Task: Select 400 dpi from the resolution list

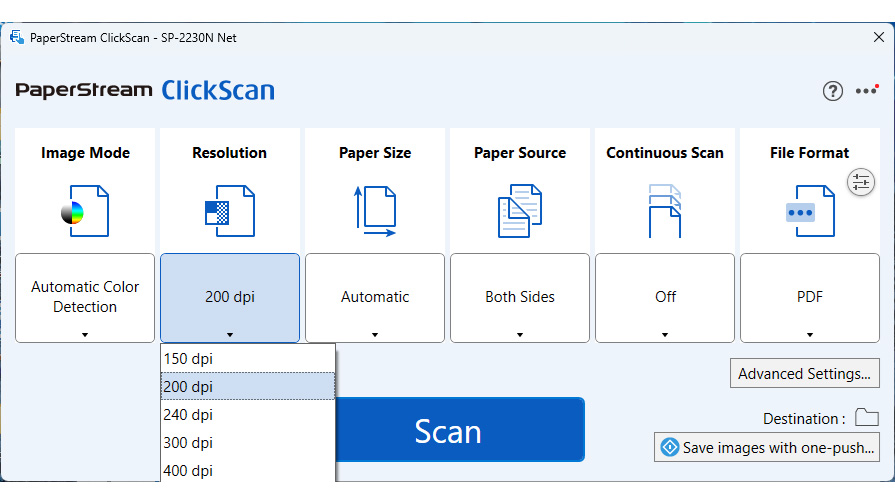Action: (x=248, y=470)
